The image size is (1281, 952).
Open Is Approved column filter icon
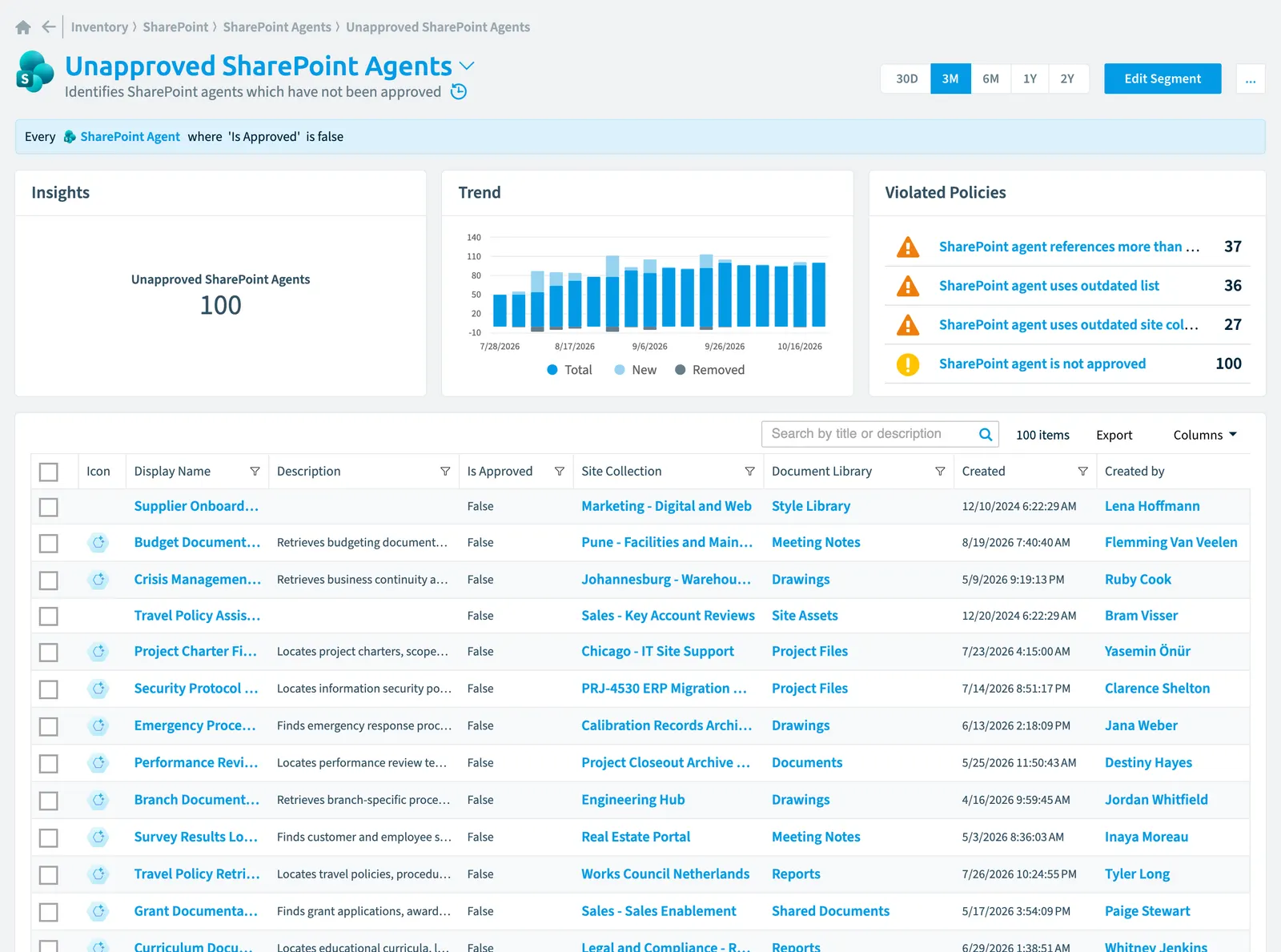pos(560,472)
